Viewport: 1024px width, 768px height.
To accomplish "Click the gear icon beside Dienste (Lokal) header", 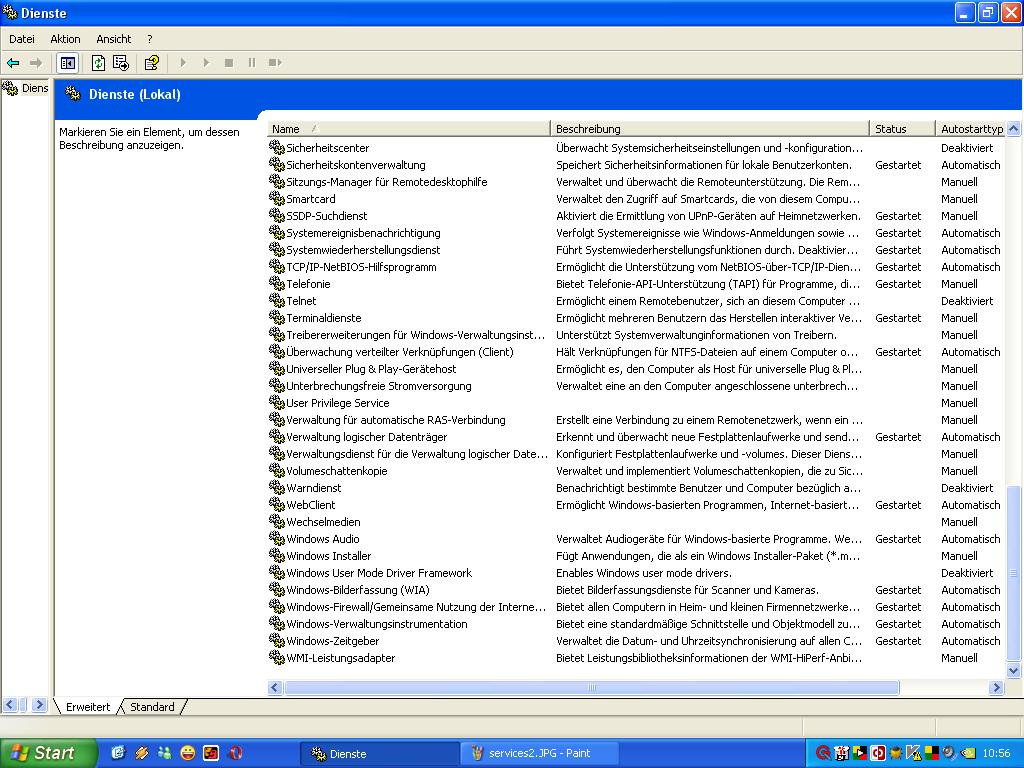I will 73,94.
